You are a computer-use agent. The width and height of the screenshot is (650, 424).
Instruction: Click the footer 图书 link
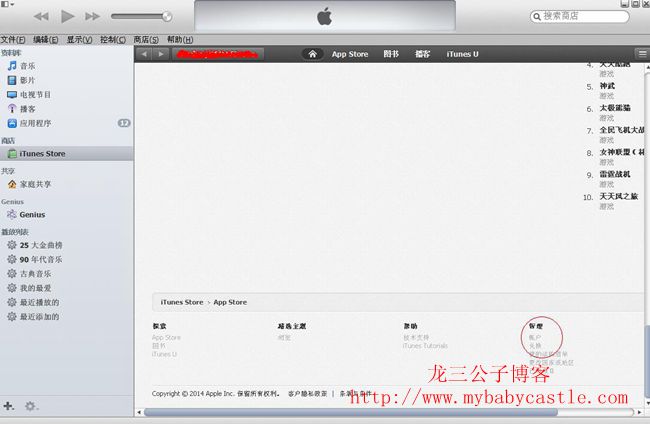158,346
